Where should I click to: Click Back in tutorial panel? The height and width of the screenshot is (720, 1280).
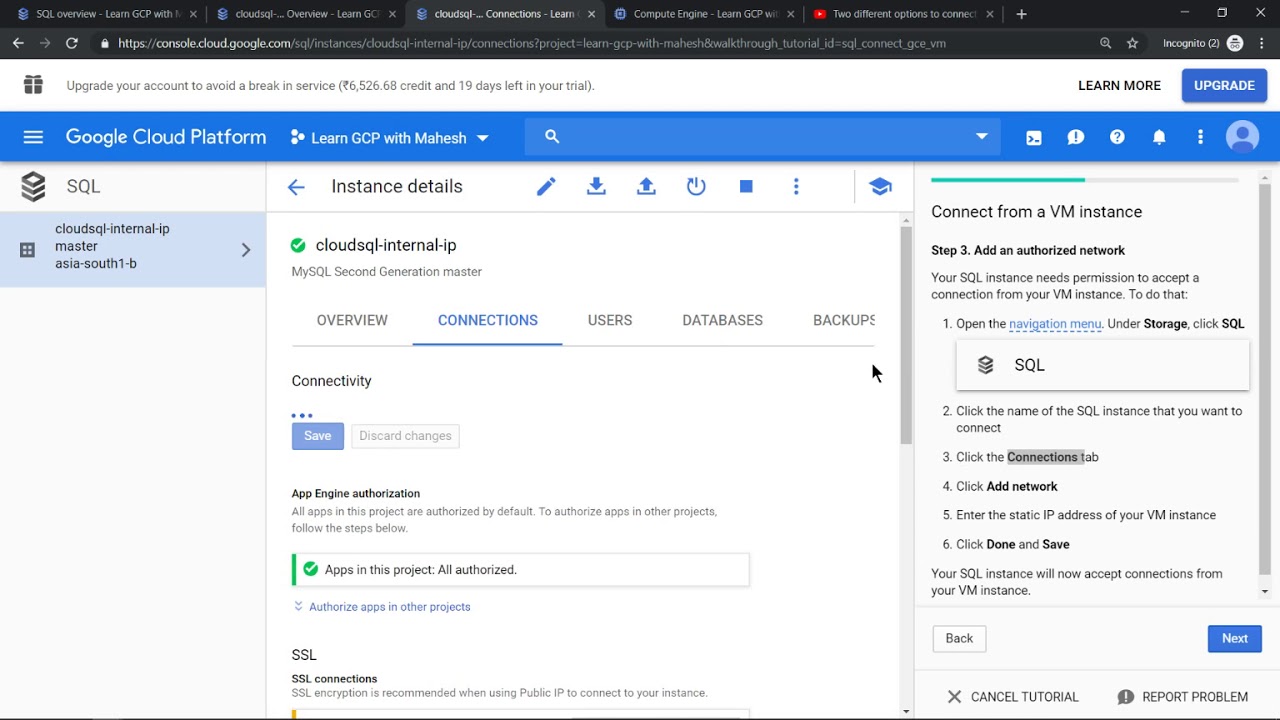(x=959, y=638)
